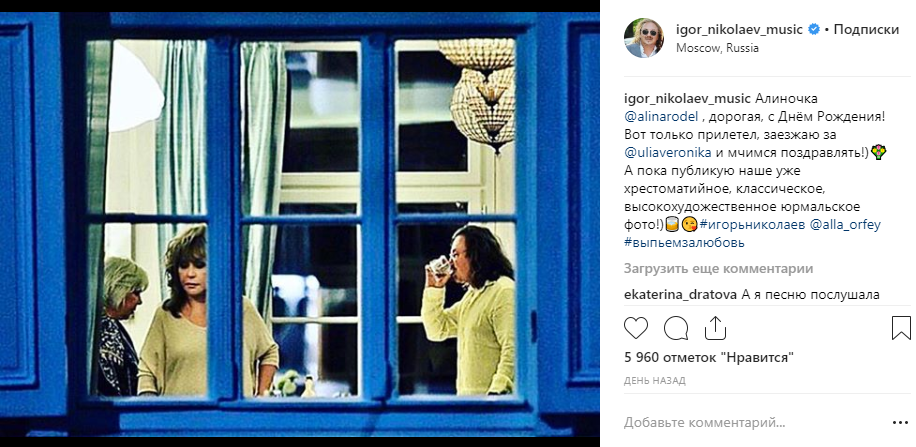Open the igor_nikolaev_music username in the header
Screen dimensions: 916x447
click(739, 29)
